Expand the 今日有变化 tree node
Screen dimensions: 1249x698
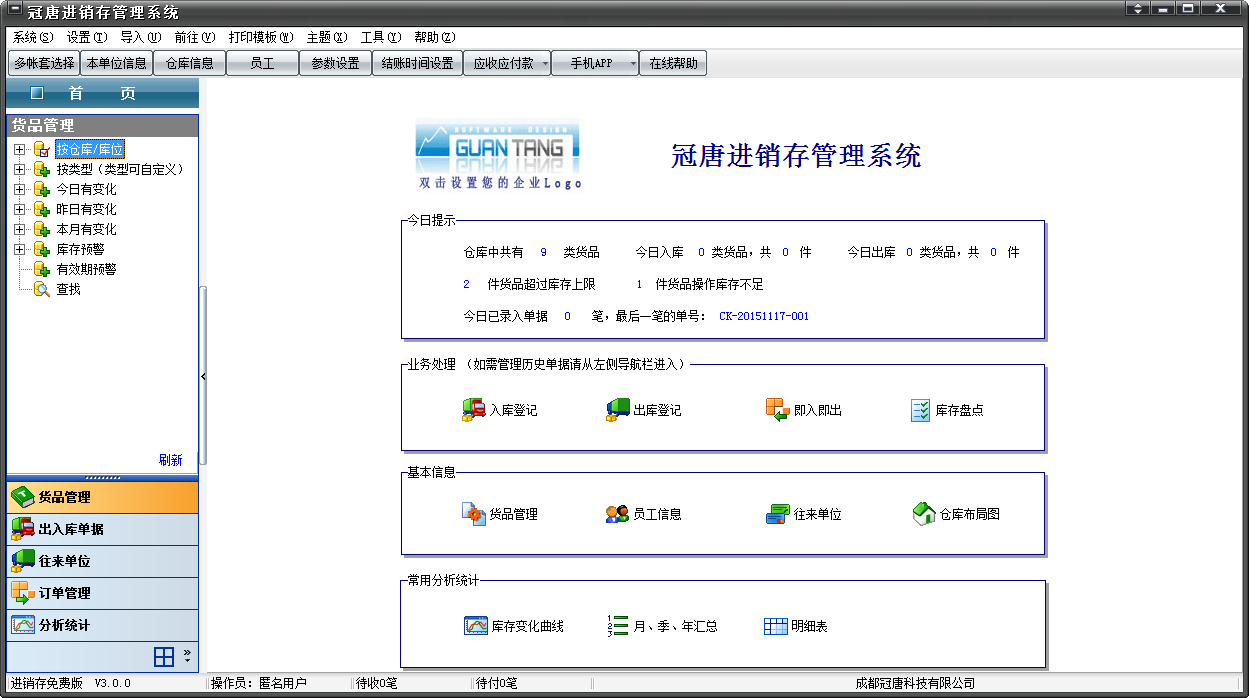coord(19,189)
